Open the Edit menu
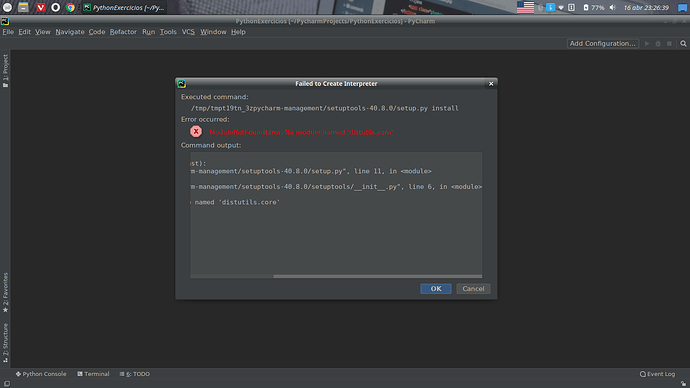Image resolution: width=690 pixels, height=388 pixels. coord(25,32)
